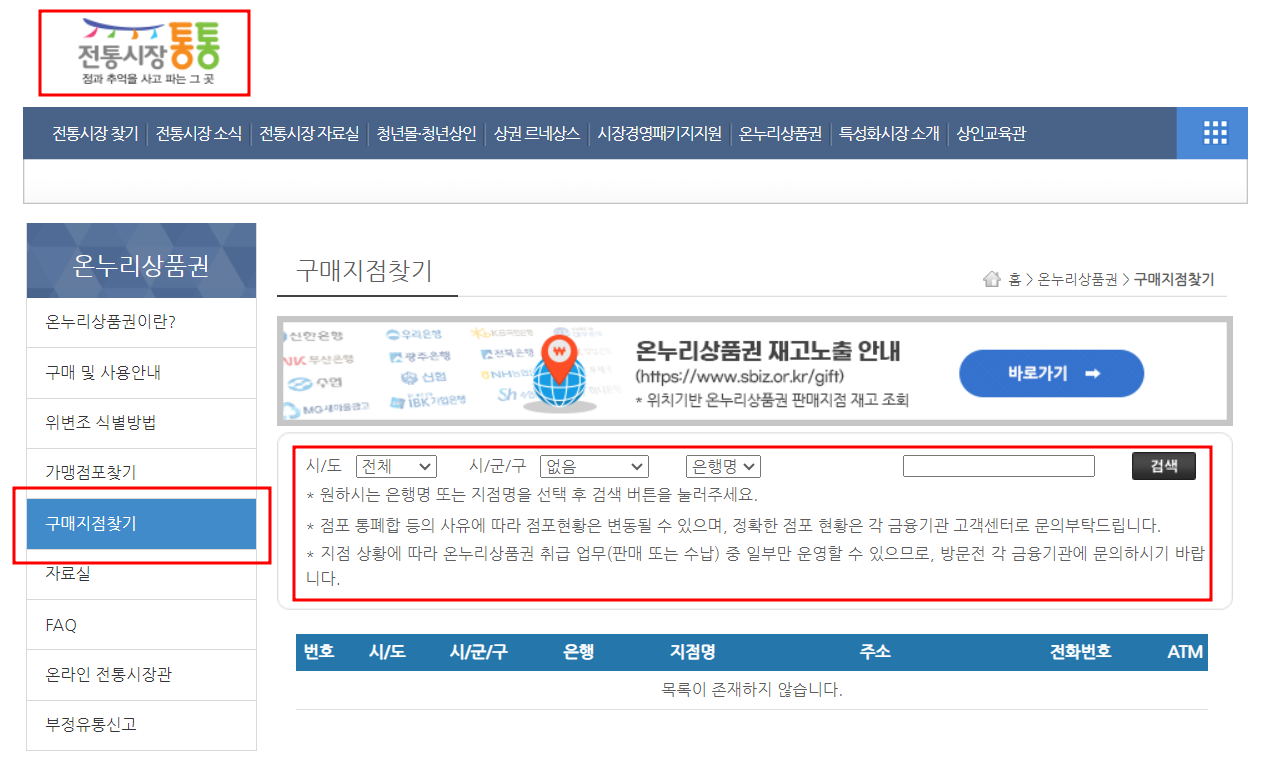Click the 바로가기 button in the banner
This screenshot has width=1281, height=774.
coord(1050,372)
